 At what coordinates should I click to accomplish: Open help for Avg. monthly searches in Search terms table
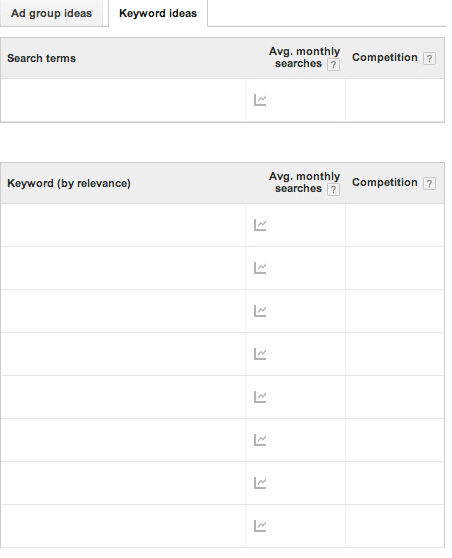tap(333, 65)
